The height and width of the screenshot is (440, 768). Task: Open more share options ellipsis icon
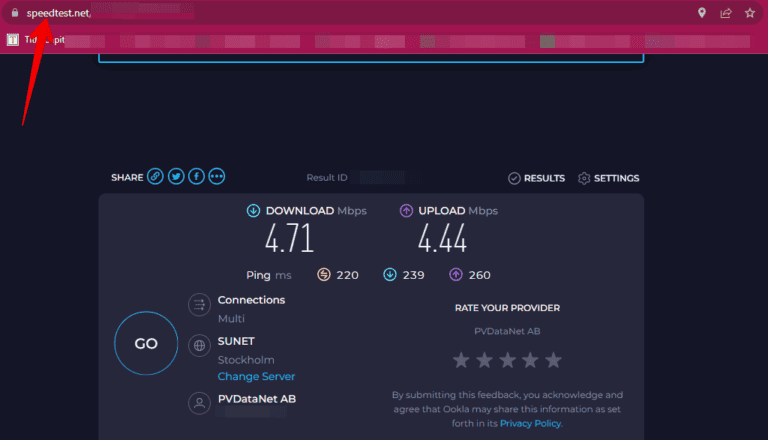[217, 177]
